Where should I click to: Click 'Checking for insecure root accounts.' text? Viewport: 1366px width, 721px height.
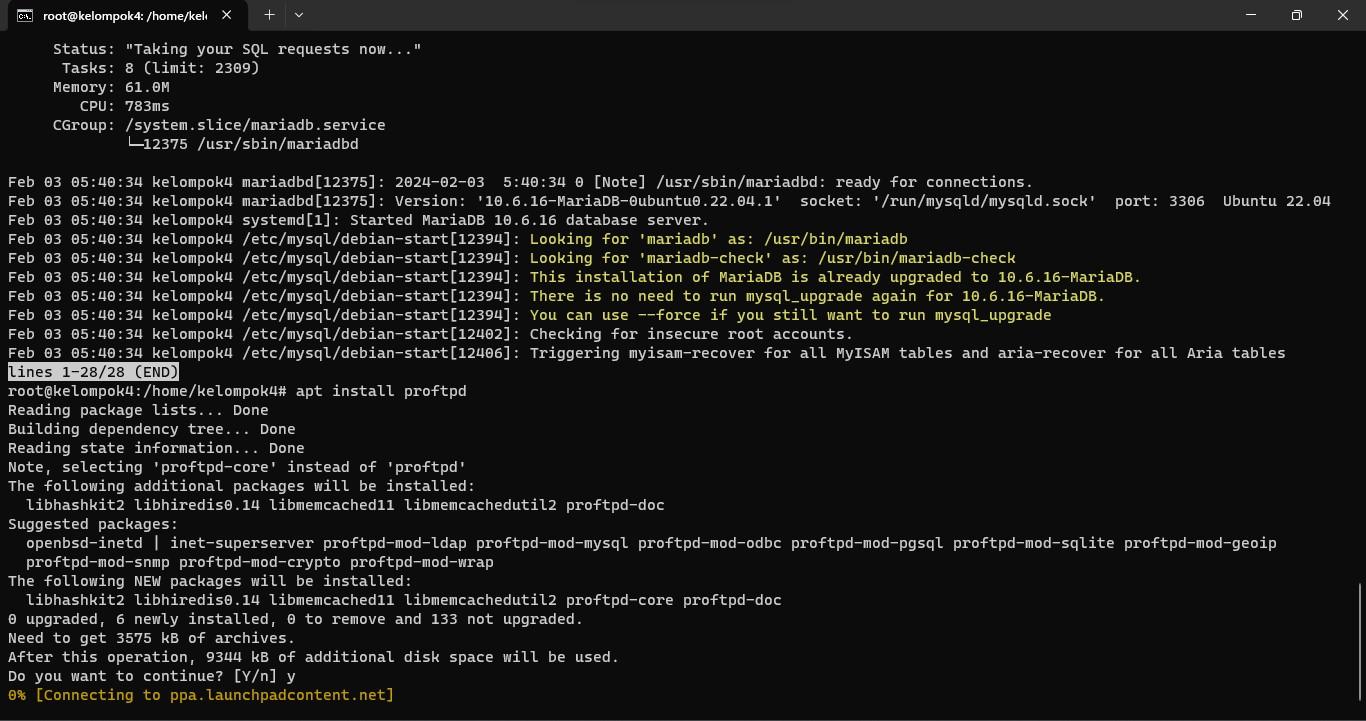point(691,334)
